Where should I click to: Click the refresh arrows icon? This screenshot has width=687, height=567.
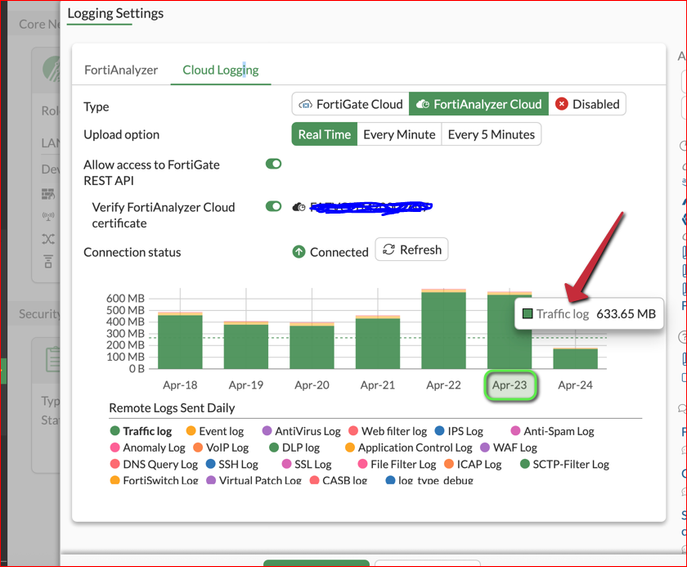coord(389,249)
